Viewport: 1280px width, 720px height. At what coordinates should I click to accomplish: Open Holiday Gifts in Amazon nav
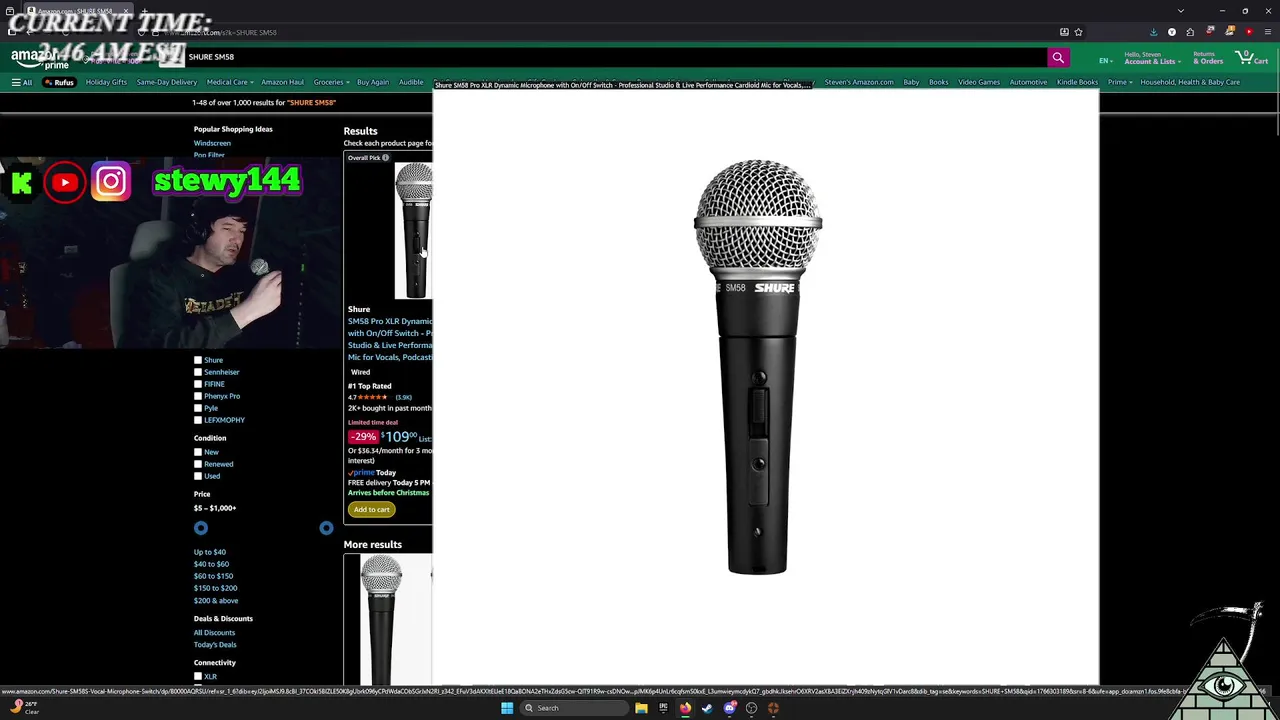click(x=106, y=82)
